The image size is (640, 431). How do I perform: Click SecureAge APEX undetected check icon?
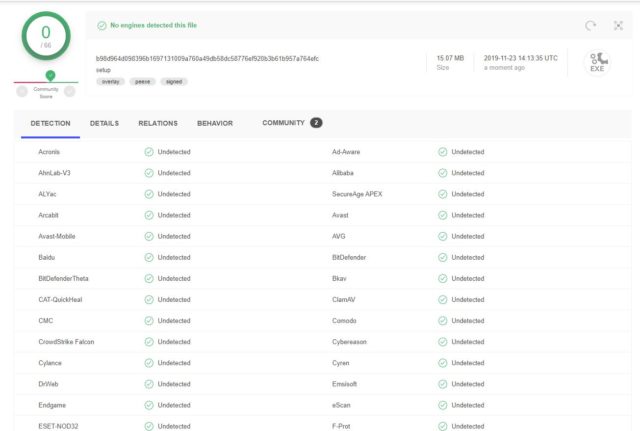tap(443, 194)
